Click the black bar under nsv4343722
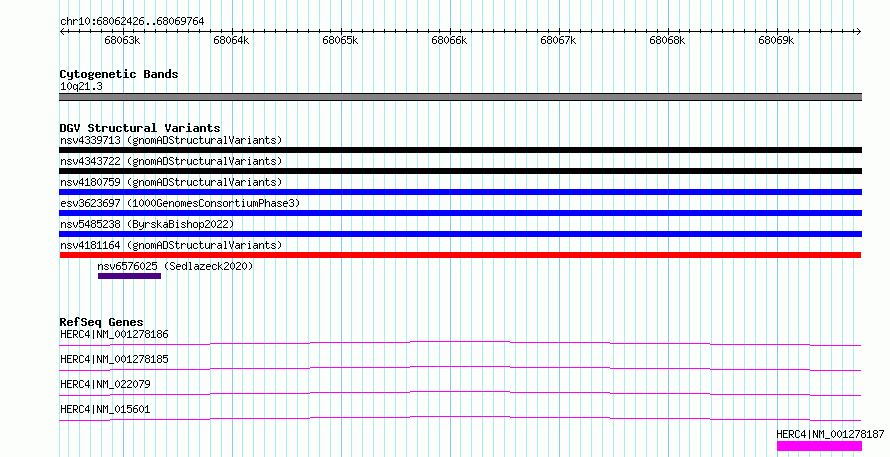 [460, 171]
